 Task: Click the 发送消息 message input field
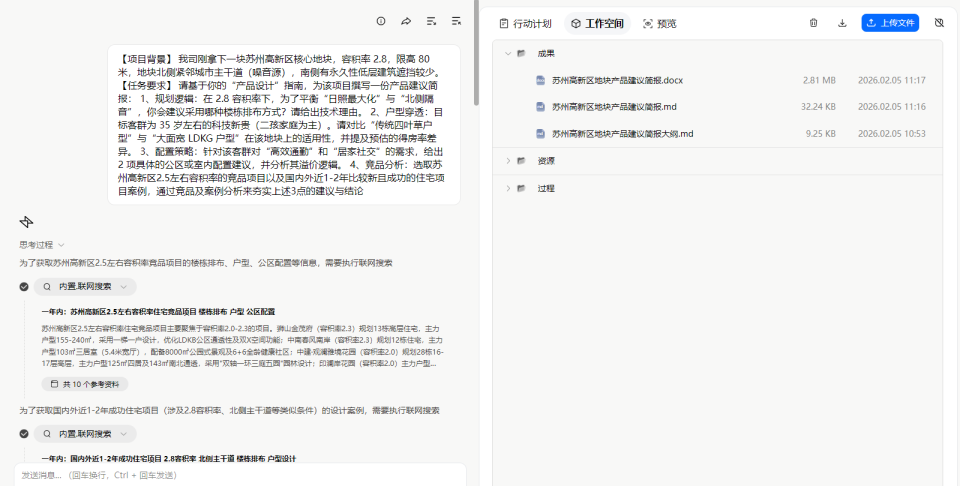pyautogui.click(x=240, y=475)
